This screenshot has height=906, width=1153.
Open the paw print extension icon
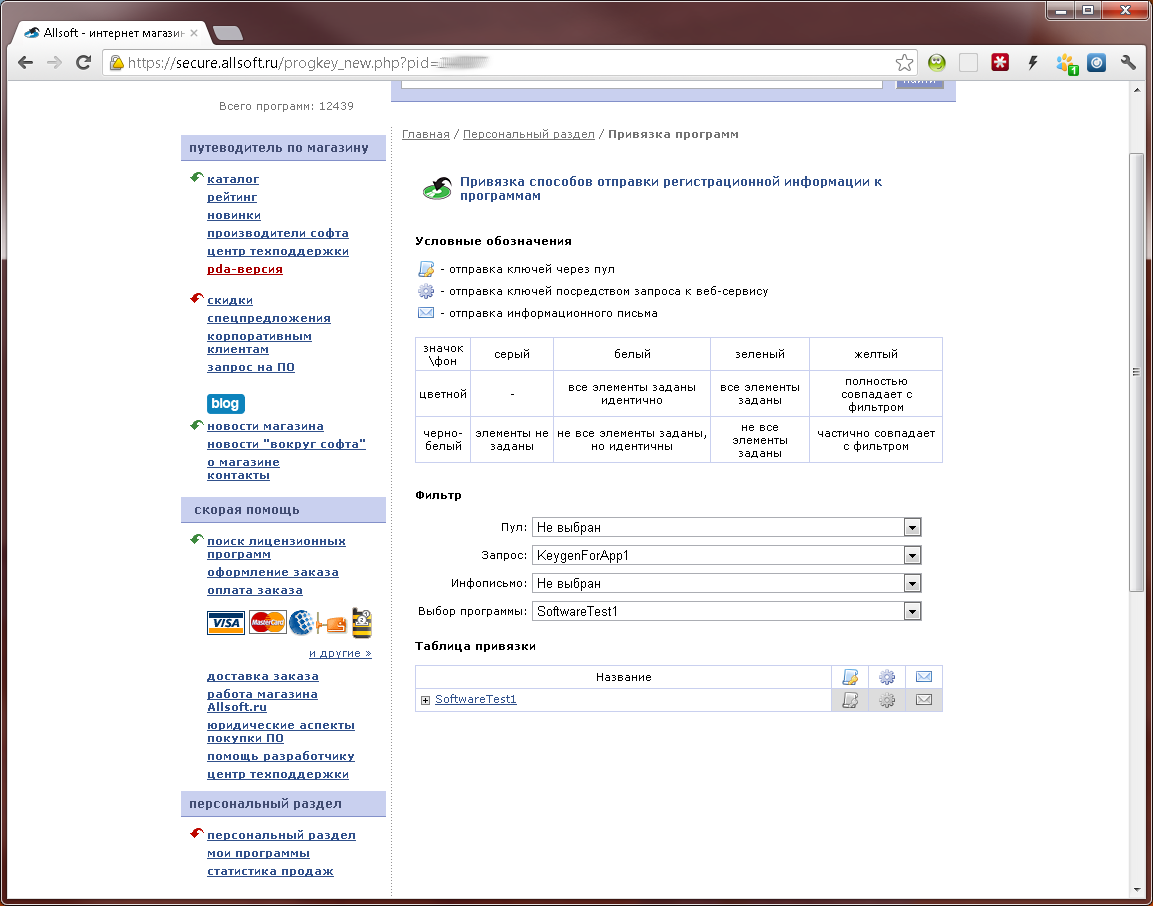(x=1066, y=63)
